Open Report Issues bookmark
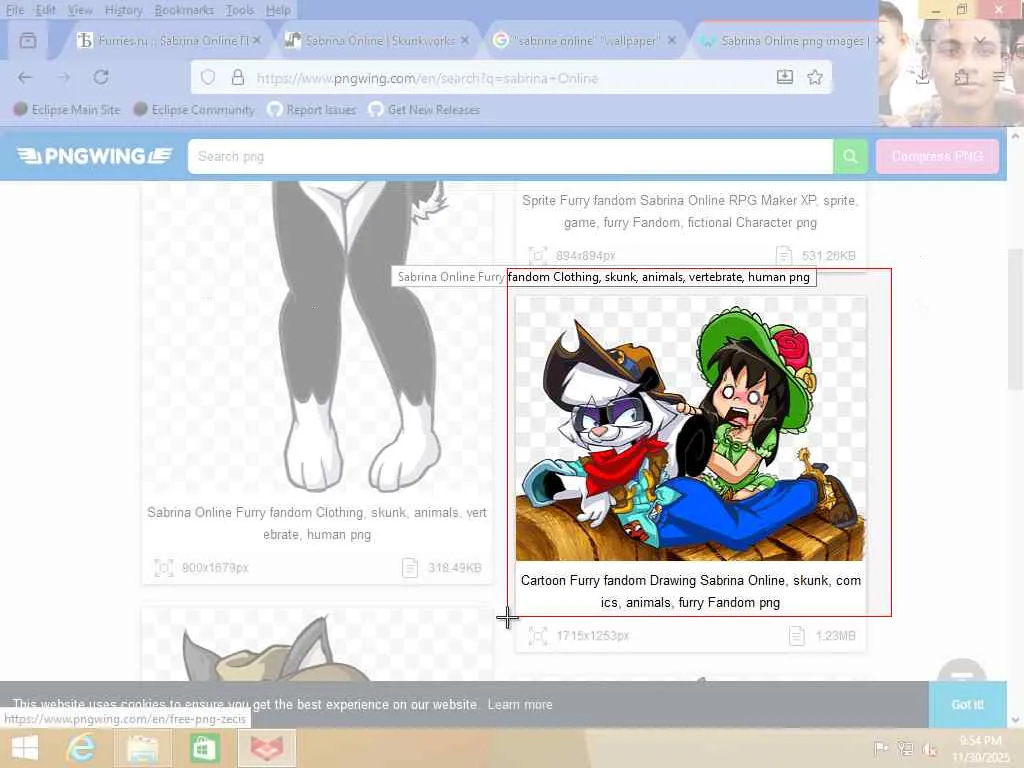The width and height of the screenshot is (1024, 768). coord(312,110)
